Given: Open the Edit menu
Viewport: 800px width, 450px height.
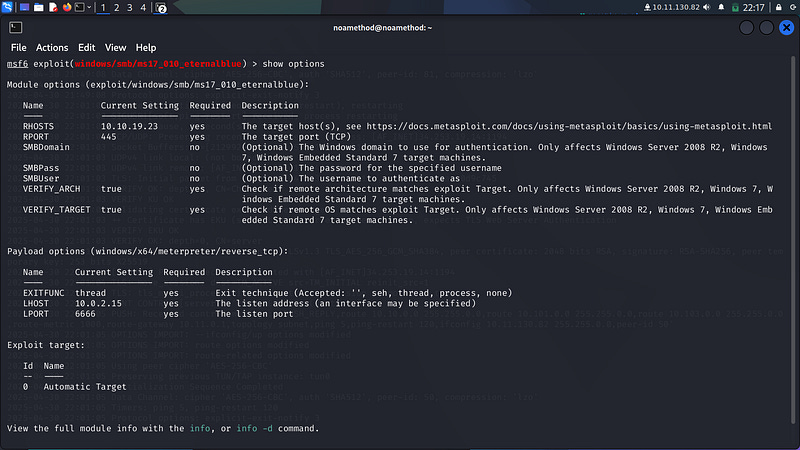Looking at the screenshot, I should [x=86, y=47].
